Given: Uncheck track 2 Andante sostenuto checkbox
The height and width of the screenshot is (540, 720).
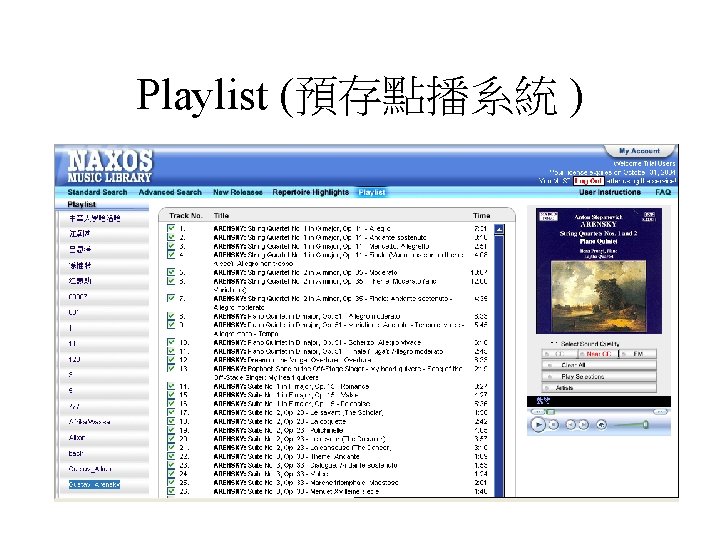Looking at the screenshot, I should [x=171, y=237].
